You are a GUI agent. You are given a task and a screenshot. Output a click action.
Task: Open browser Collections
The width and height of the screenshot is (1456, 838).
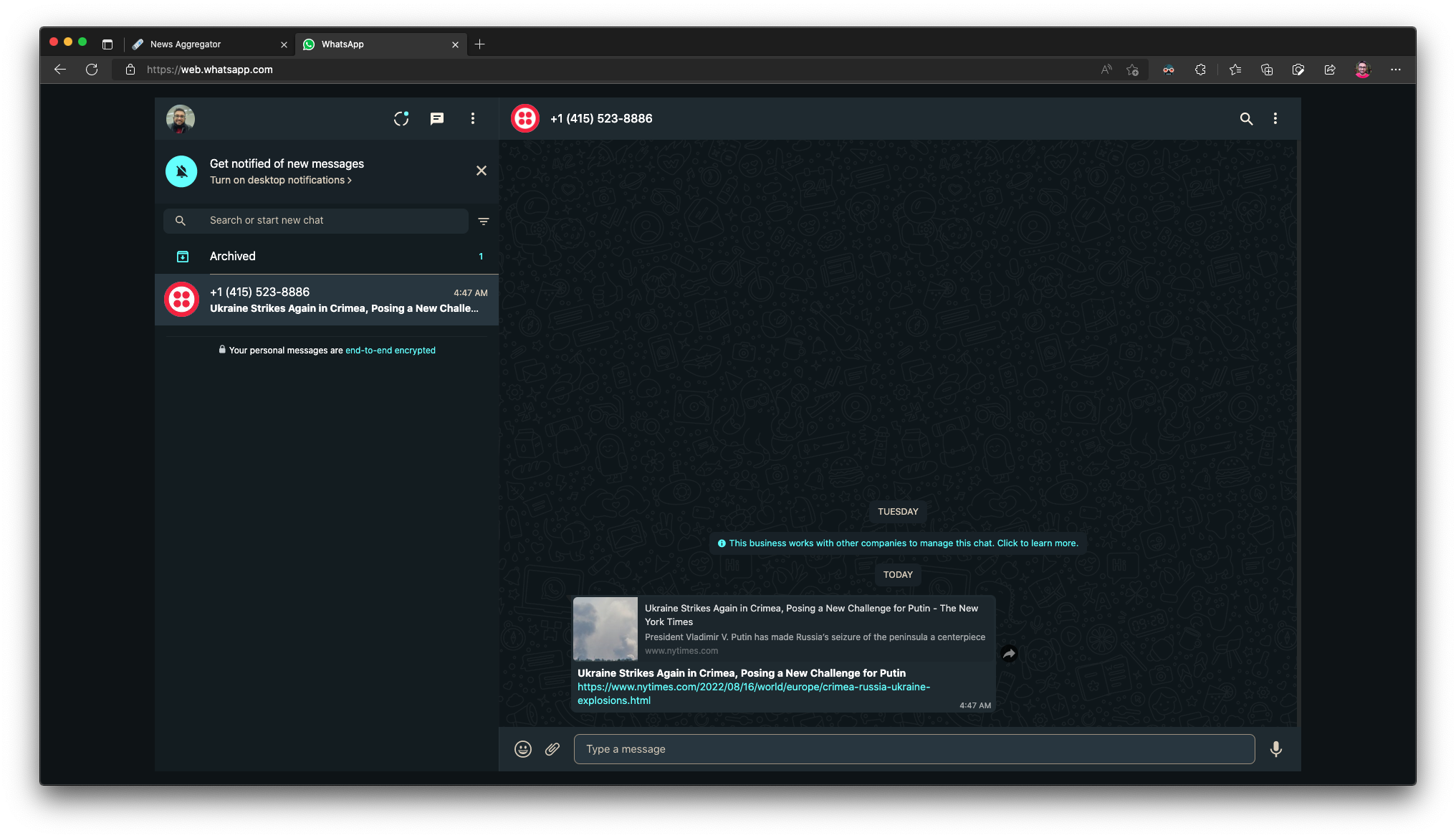(1267, 70)
